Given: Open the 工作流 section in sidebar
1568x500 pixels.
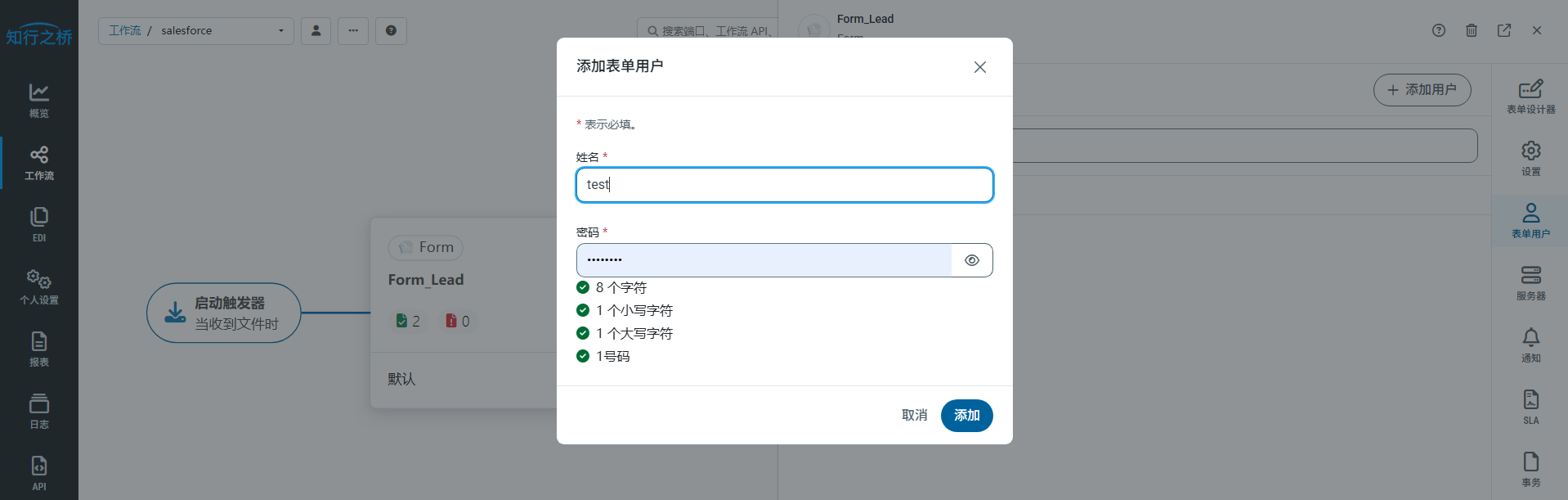Looking at the screenshot, I should (x=39, y=163).
